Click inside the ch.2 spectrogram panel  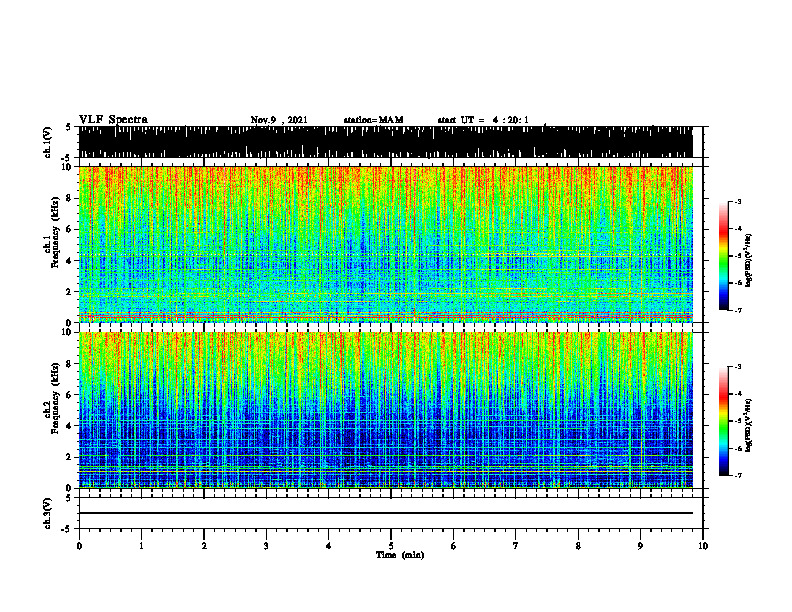[385, 410]
